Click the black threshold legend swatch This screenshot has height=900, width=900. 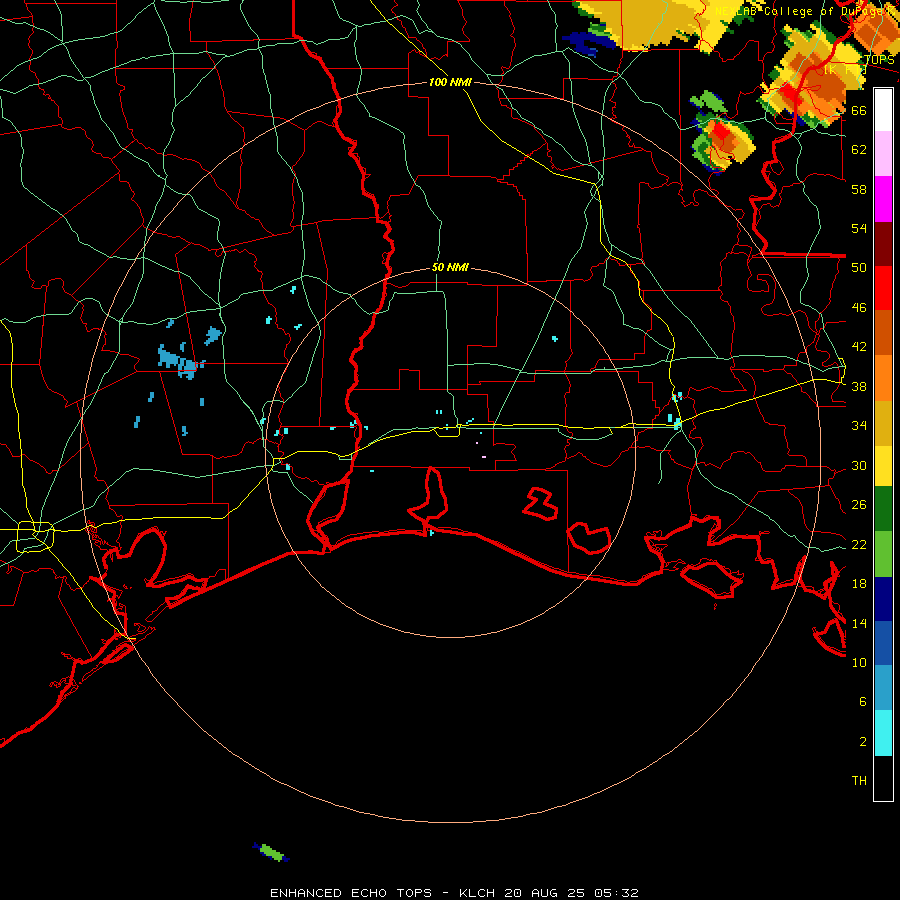click(883, 778)
